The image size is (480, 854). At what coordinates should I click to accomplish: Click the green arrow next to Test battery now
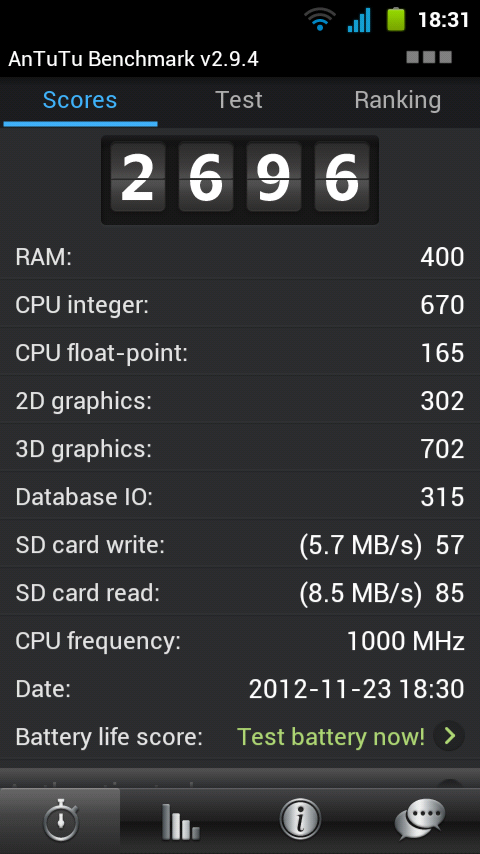pos(449,736)
